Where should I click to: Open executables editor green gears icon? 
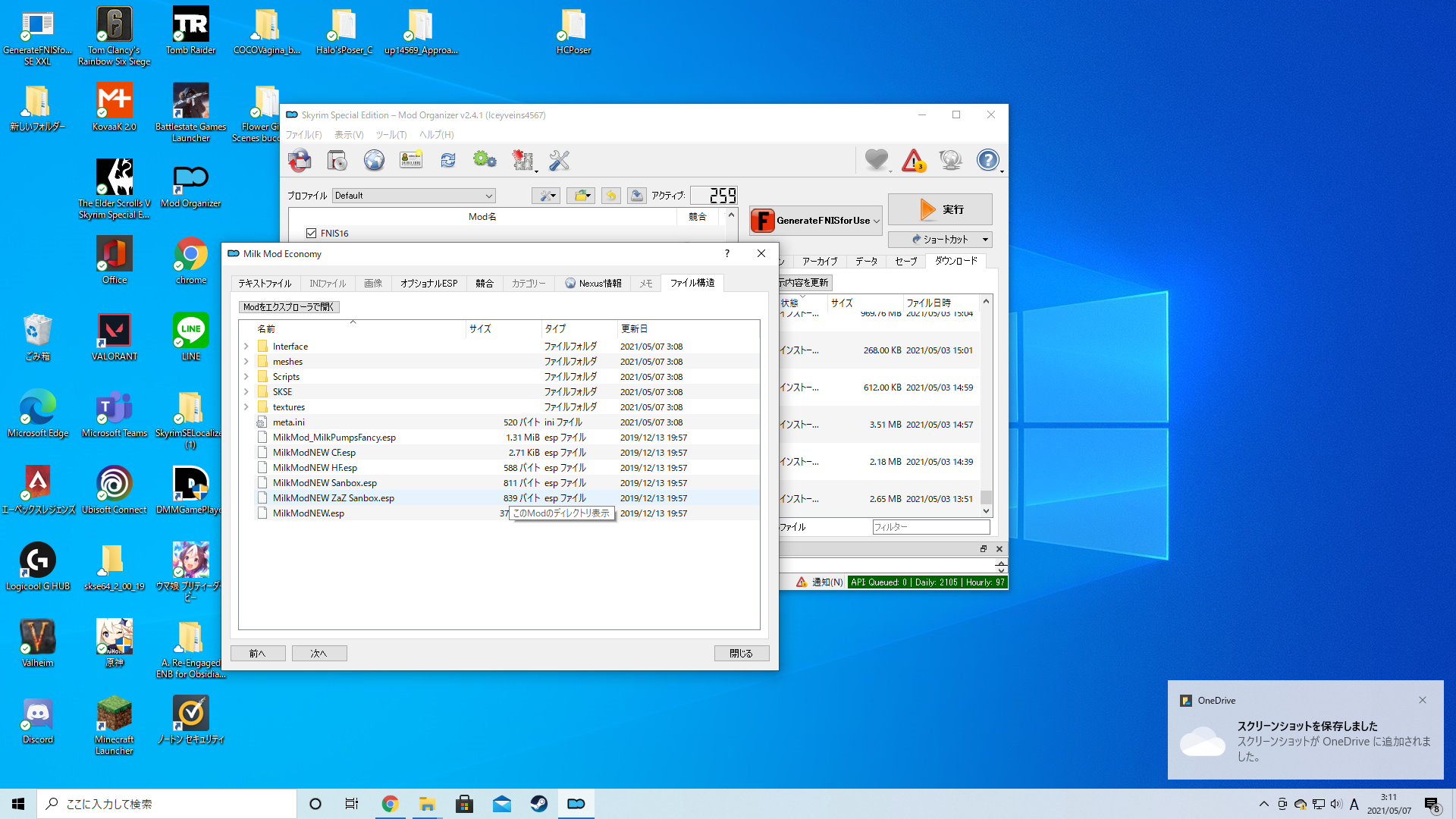(x=485, y=160)
